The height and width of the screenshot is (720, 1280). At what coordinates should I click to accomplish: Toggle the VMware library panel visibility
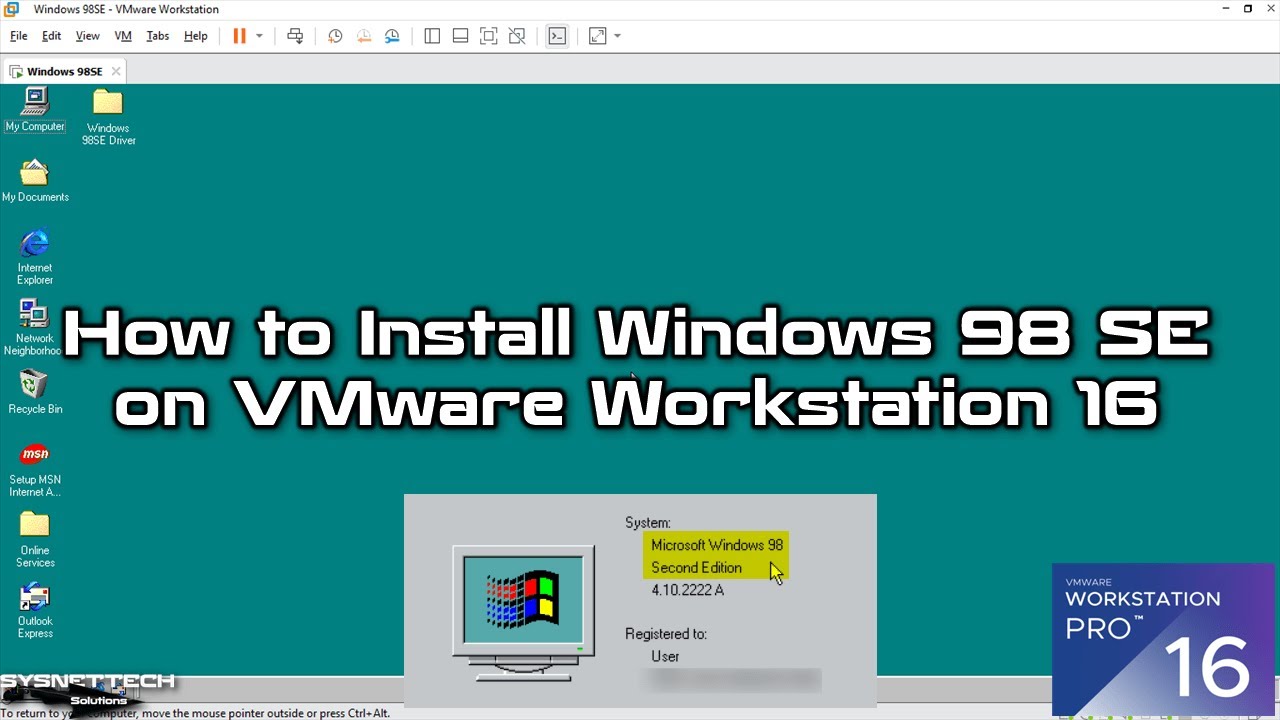[431, 35]
